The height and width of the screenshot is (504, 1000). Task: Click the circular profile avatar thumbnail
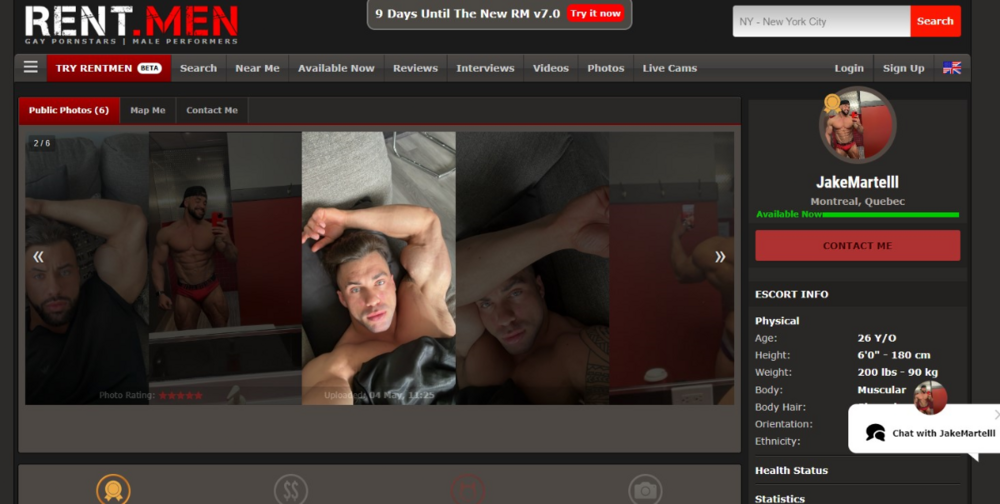click(858, 126)
